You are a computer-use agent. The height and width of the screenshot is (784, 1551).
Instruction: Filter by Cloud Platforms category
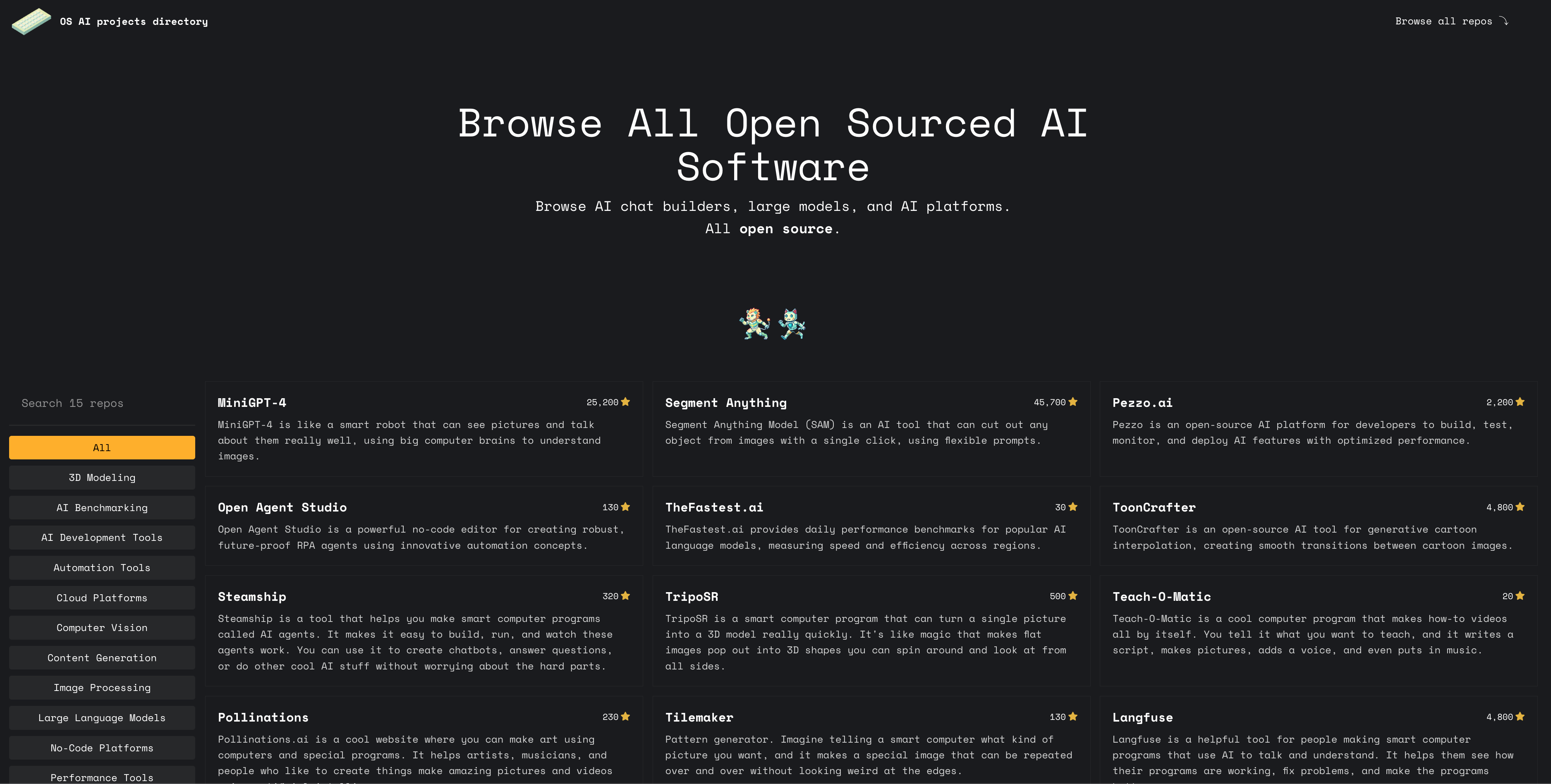(x=102, y=598)
